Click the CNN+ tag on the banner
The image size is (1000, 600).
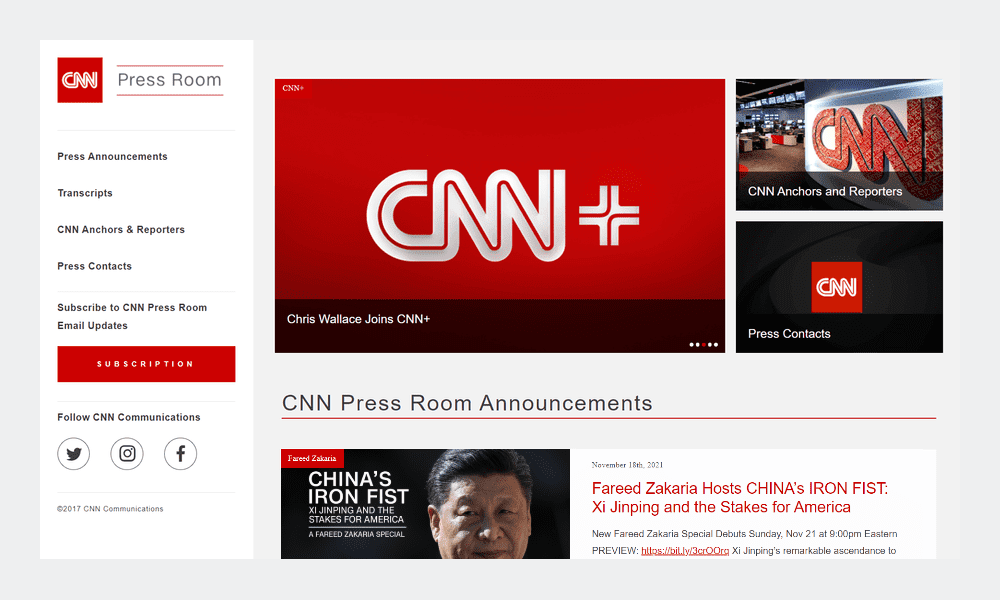293,88
